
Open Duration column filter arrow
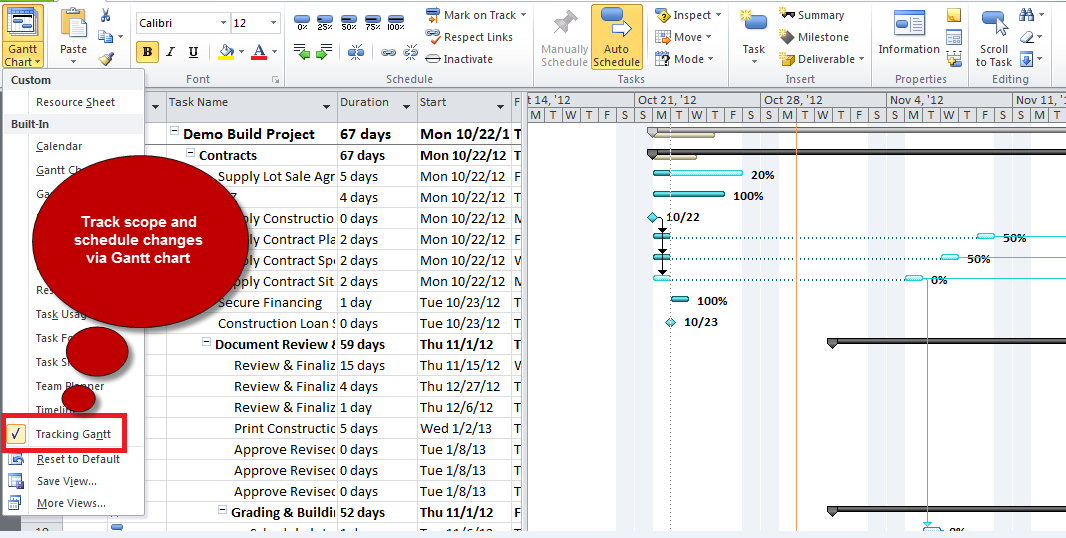(x=407, y=107)
